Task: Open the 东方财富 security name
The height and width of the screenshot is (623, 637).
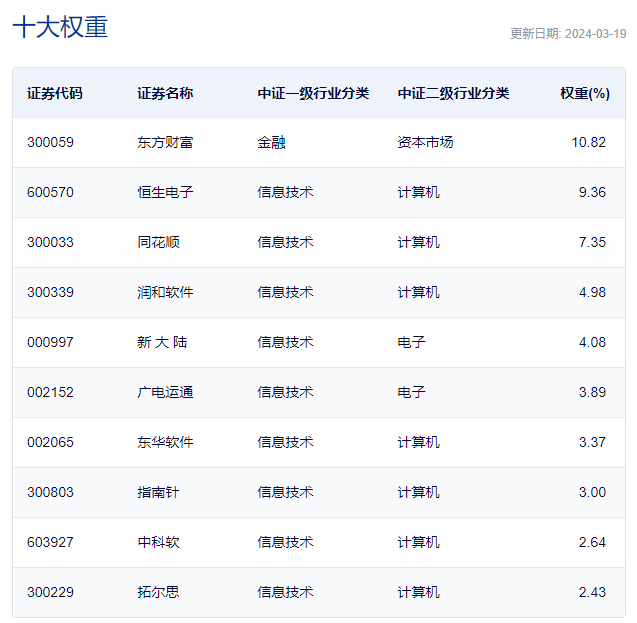Action: pyautogui.click(x=165, y=142)
